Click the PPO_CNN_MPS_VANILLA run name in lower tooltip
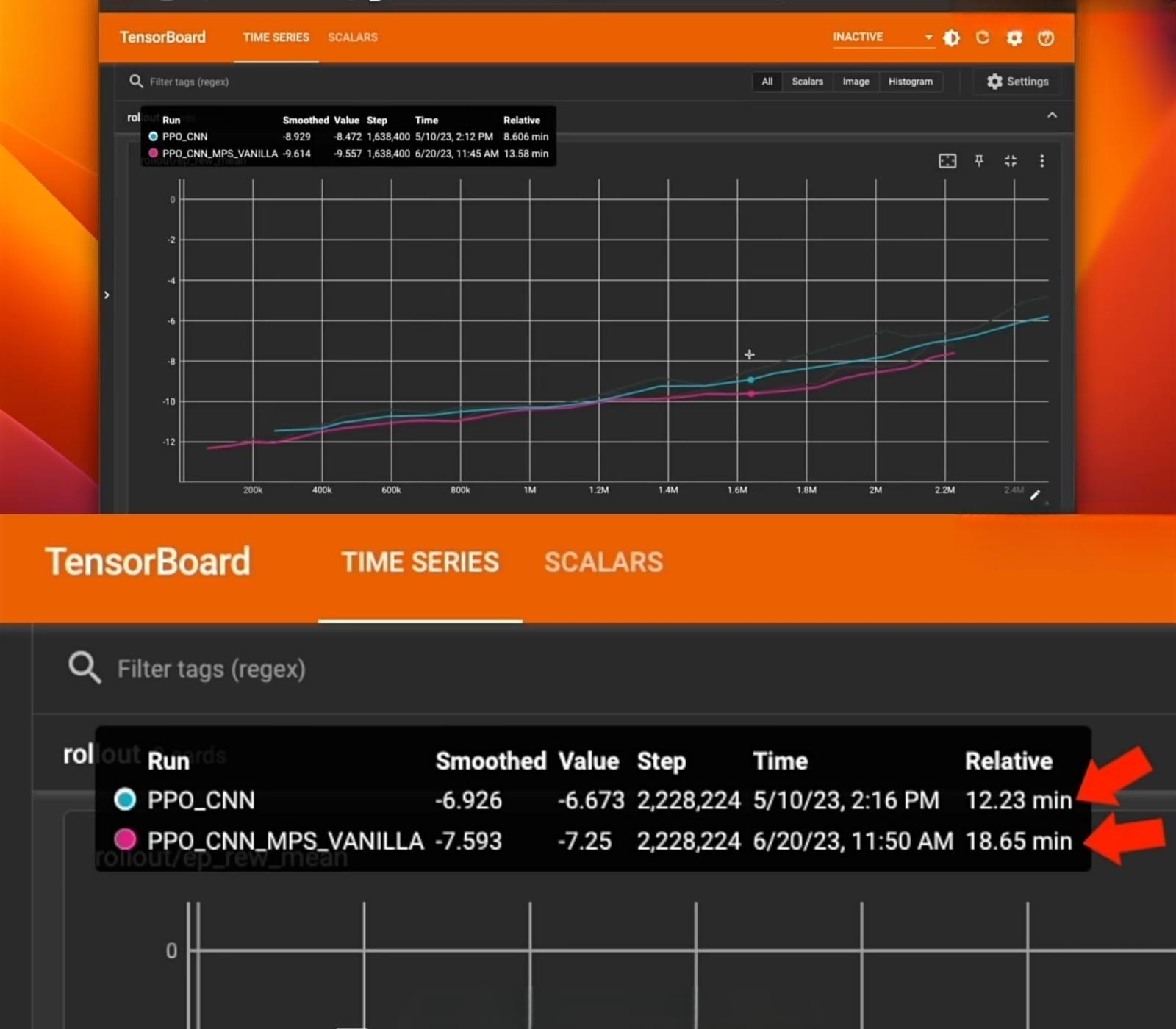 (x=285, y=840)
